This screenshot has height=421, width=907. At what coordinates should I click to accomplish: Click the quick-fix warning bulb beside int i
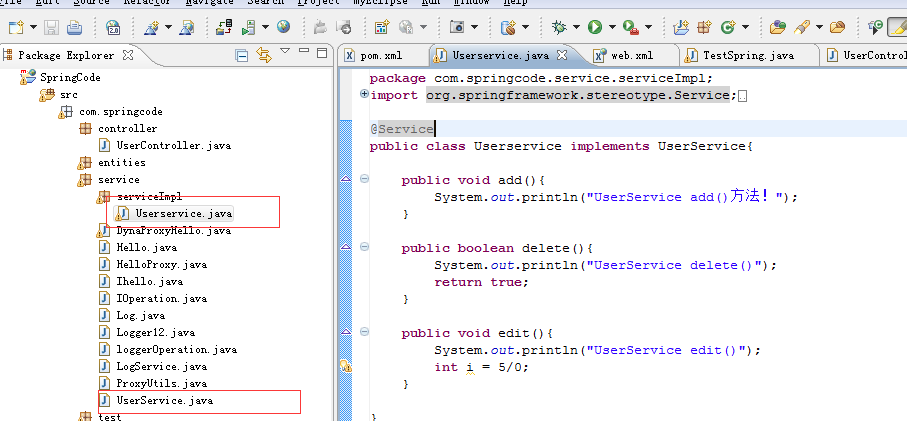(x=346, y=366)
